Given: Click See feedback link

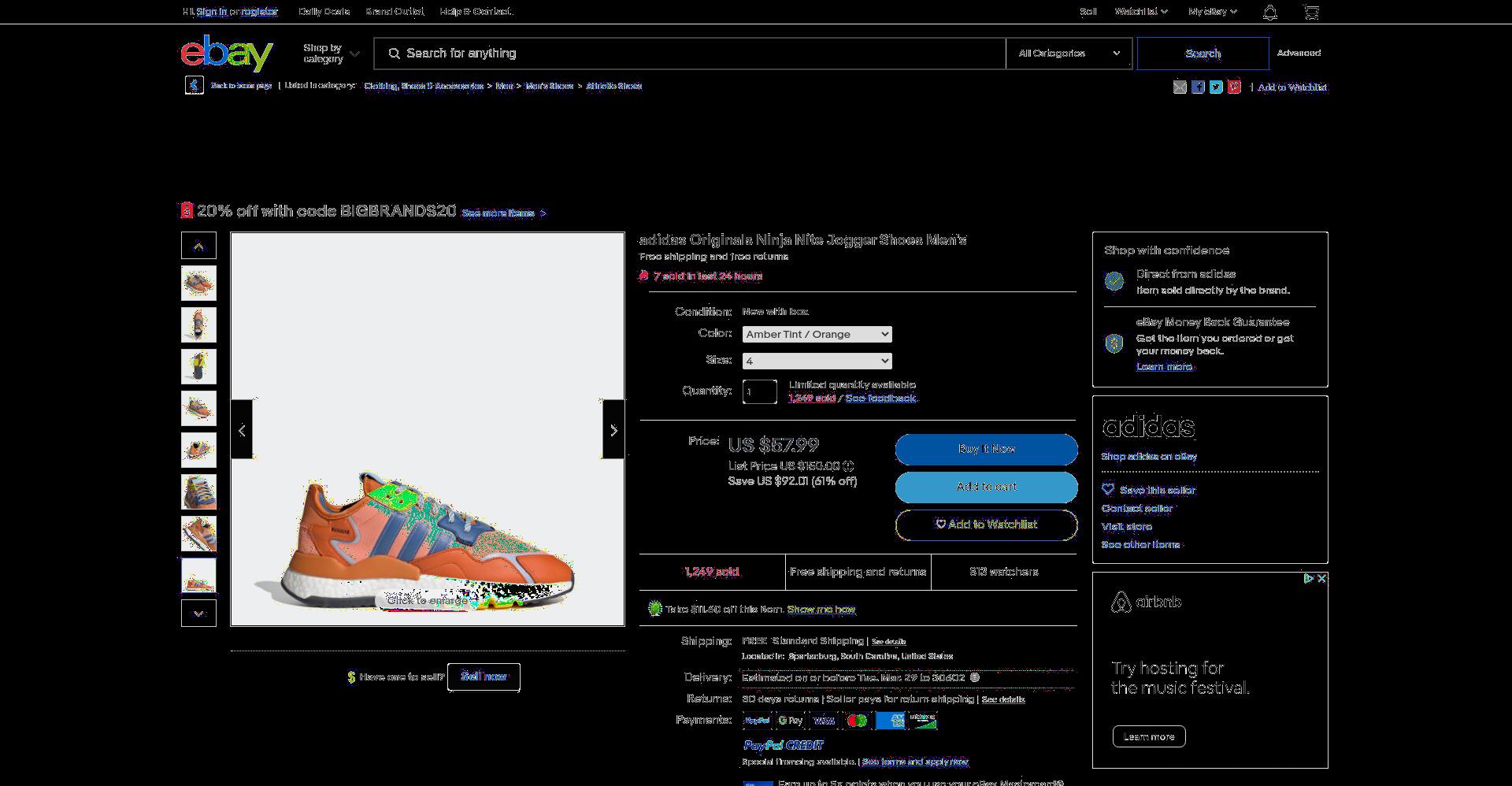Looking at the screenshot, I should coord(880,399).
